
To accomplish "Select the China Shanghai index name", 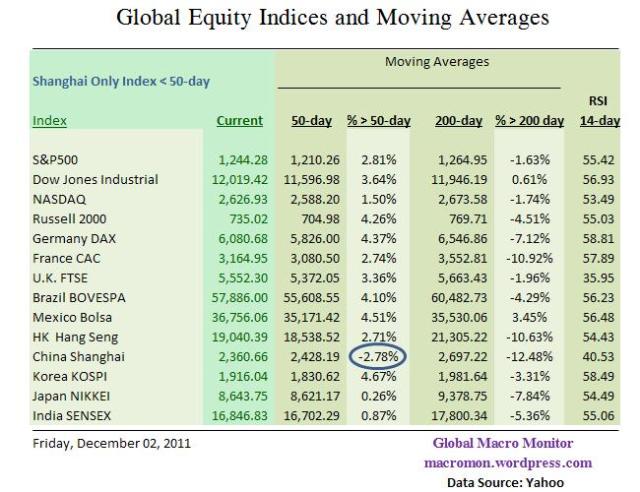I will (x=78, y=357).
